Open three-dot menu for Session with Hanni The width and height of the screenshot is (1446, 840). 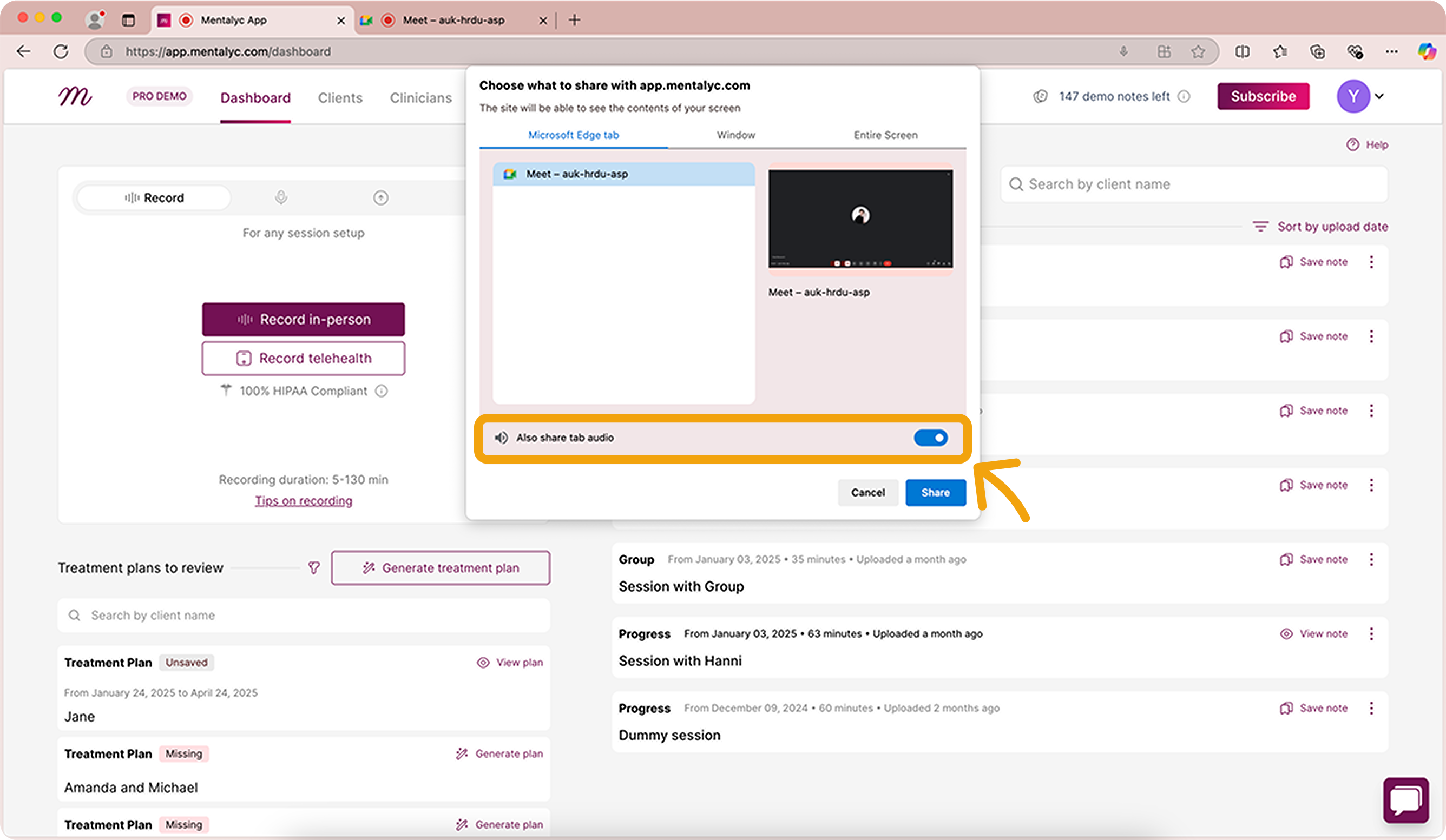click(1371, 633)
